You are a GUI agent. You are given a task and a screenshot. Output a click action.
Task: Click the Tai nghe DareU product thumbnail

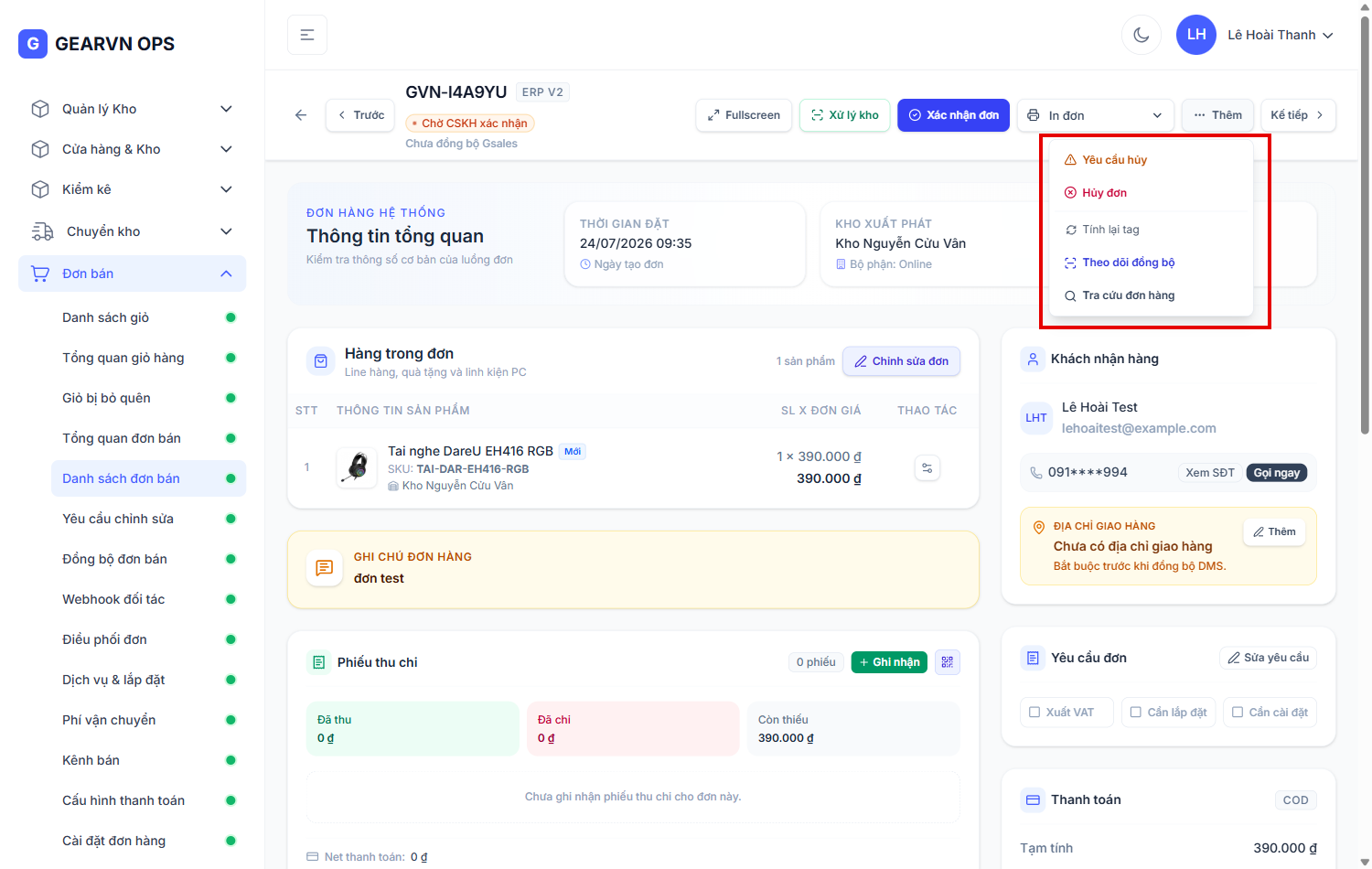[357, 467]
